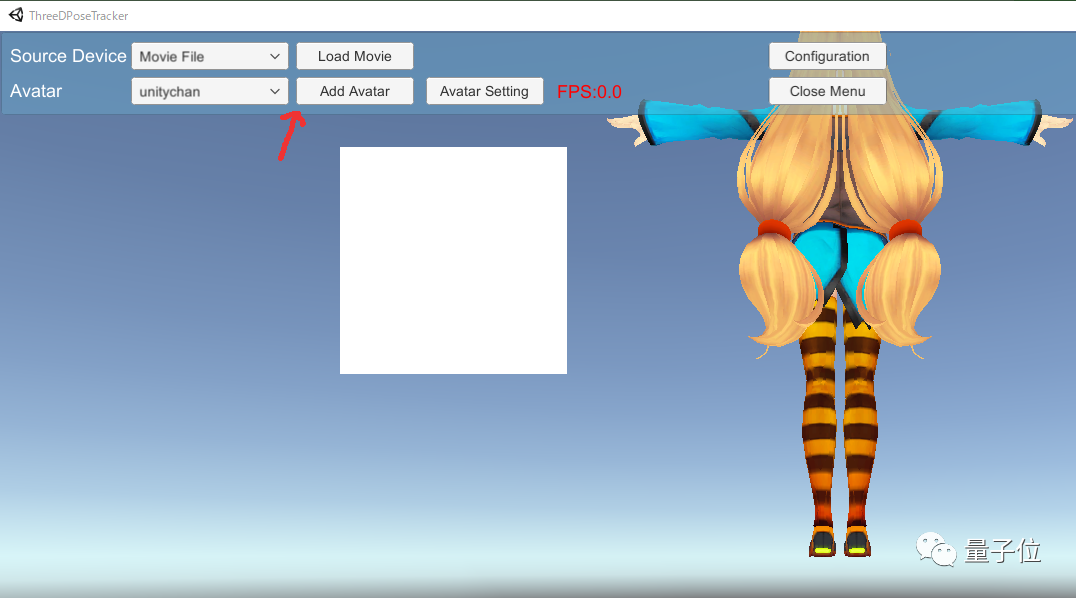Click the Source Device label
Viewport: 1076px width, 598px height.
tap(68, 56)
